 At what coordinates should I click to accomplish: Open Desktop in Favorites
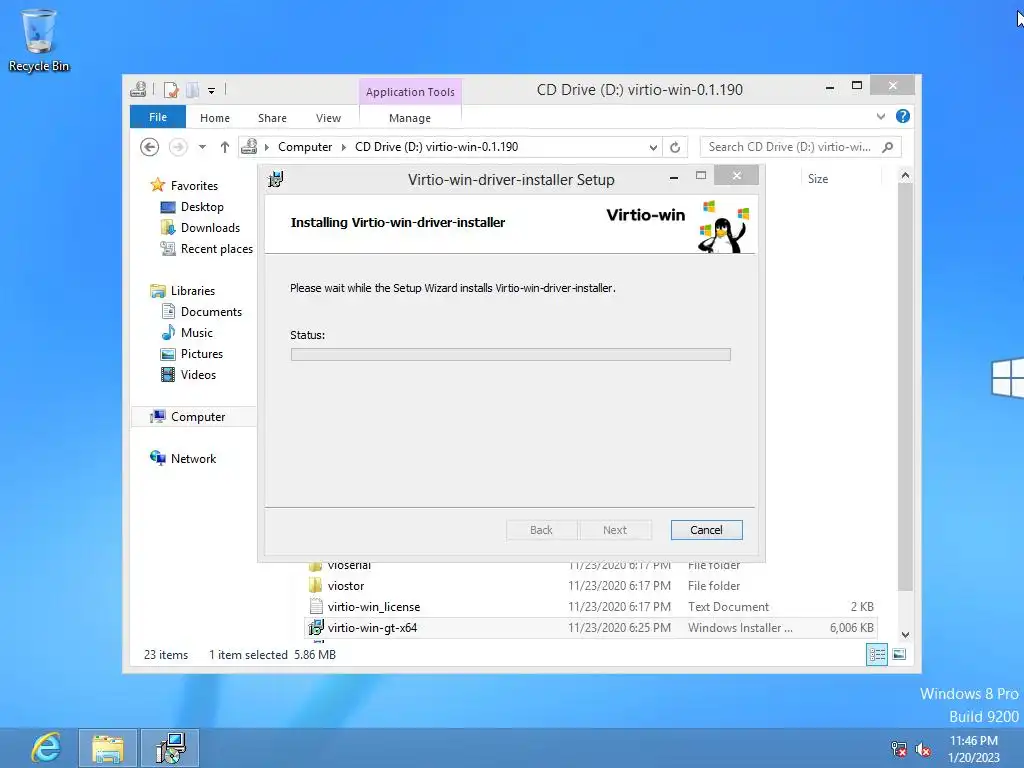202,206
